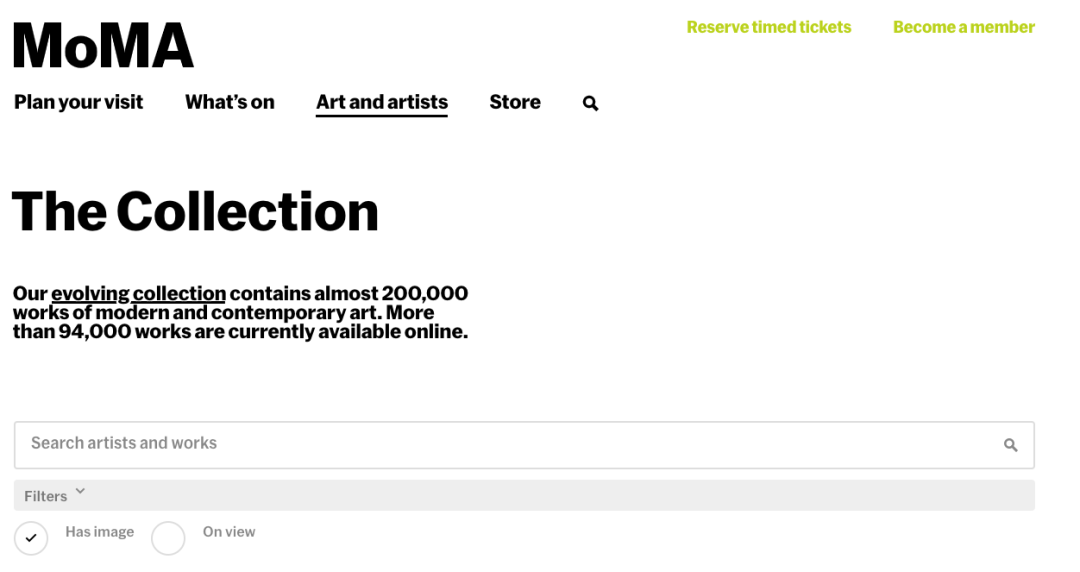Focus the Search artists and works field

[x=500, y=444]
